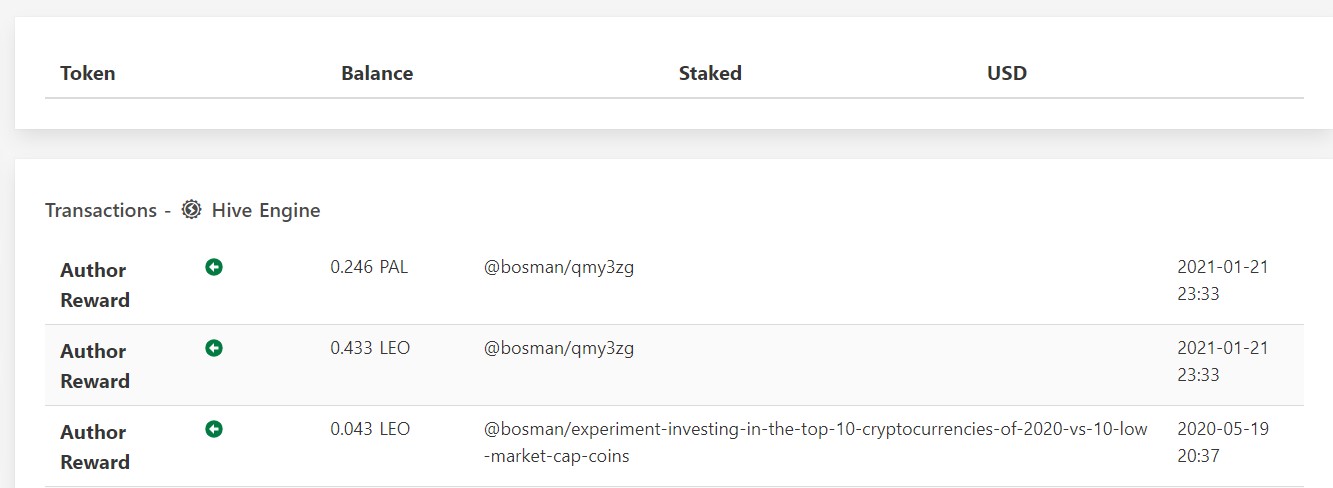1333x488 pixels.
Task: Click the 0.246 PAL amount
Action: pyautogui.click(x=369, y=267)
